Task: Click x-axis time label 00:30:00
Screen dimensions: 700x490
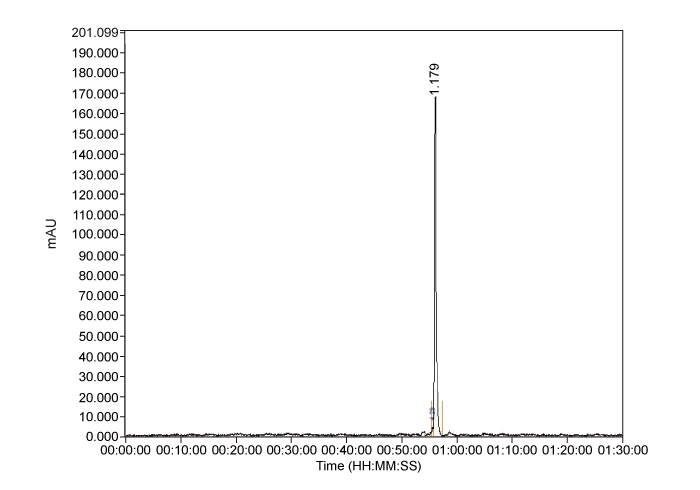Action: (x=291, y=450)
